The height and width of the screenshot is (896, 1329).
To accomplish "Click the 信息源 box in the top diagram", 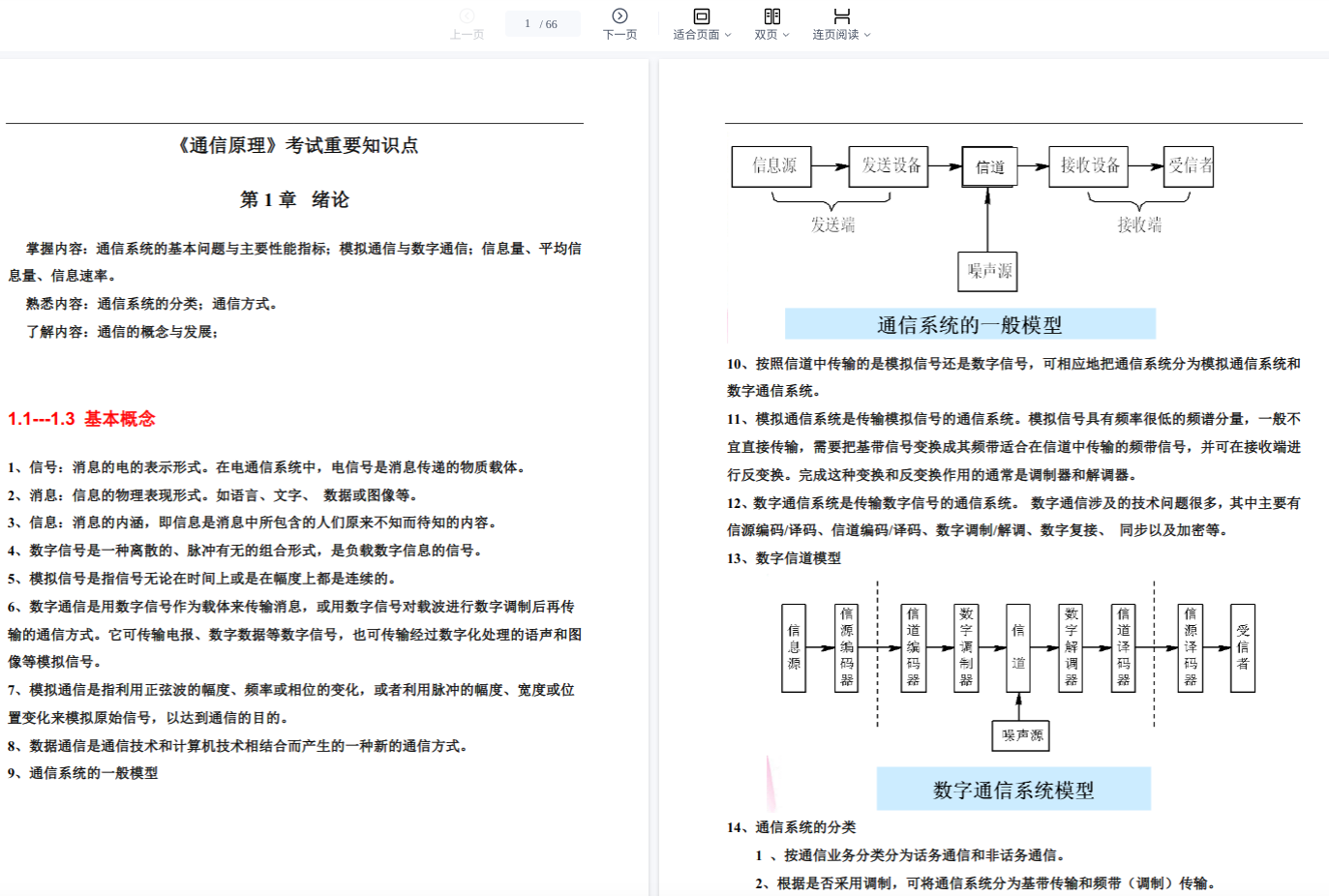I will tap(771, 166).
